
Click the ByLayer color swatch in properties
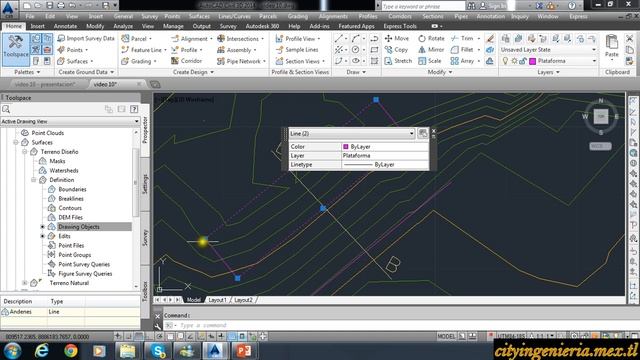(x=346, y=147)
